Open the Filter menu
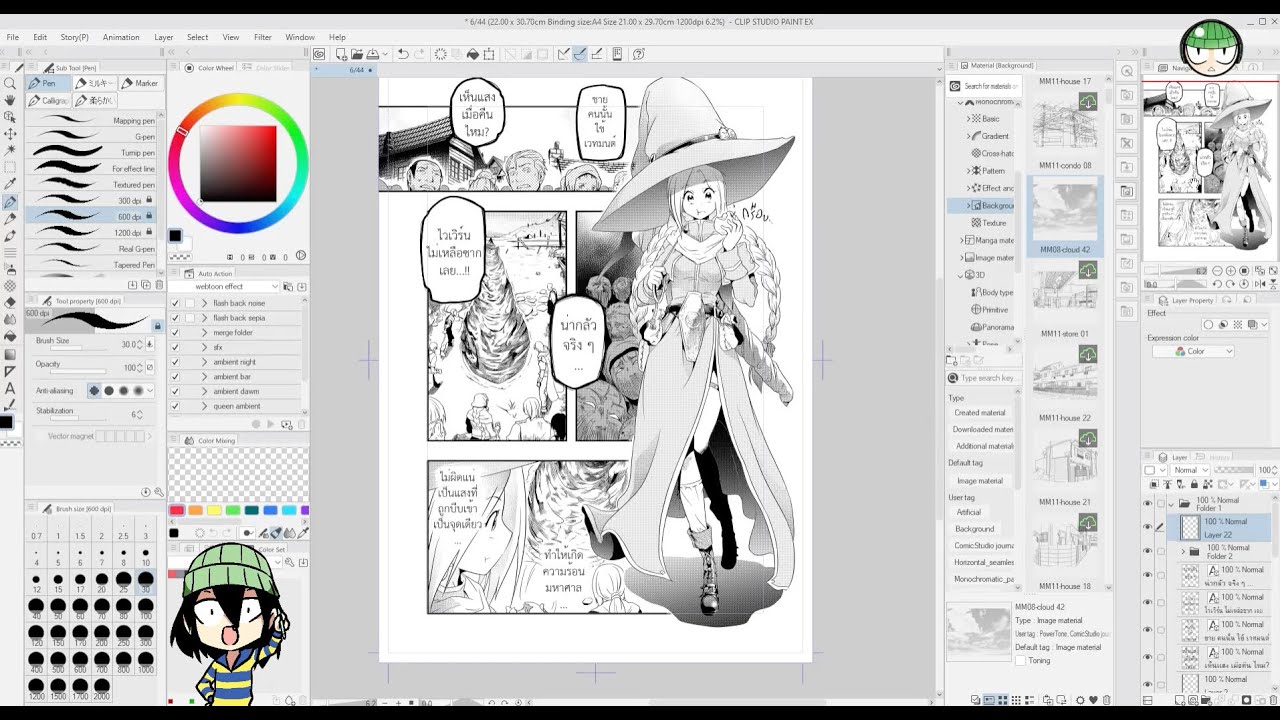 point(263,37)
